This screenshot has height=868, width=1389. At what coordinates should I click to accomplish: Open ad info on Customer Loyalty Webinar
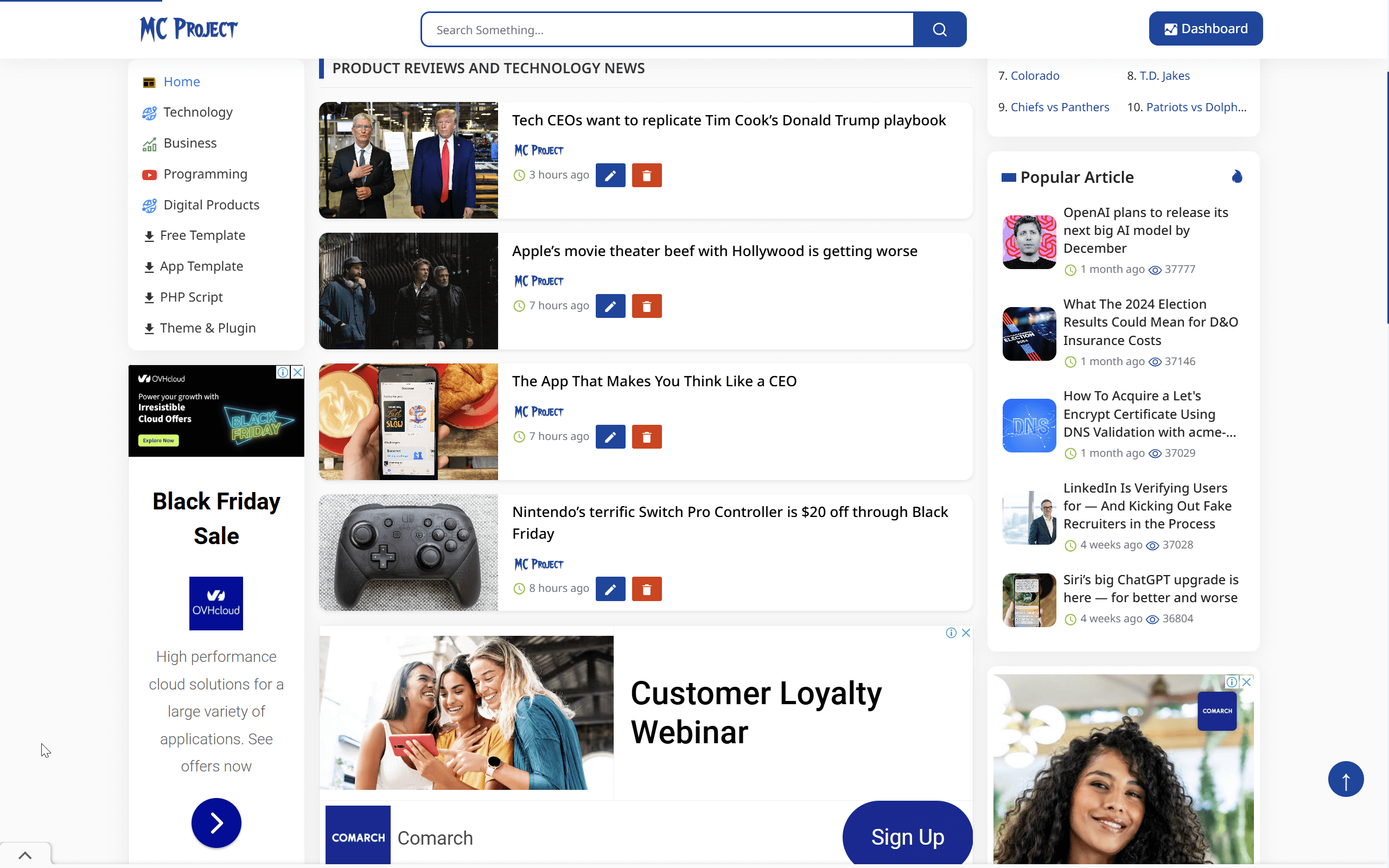point(951,633)
